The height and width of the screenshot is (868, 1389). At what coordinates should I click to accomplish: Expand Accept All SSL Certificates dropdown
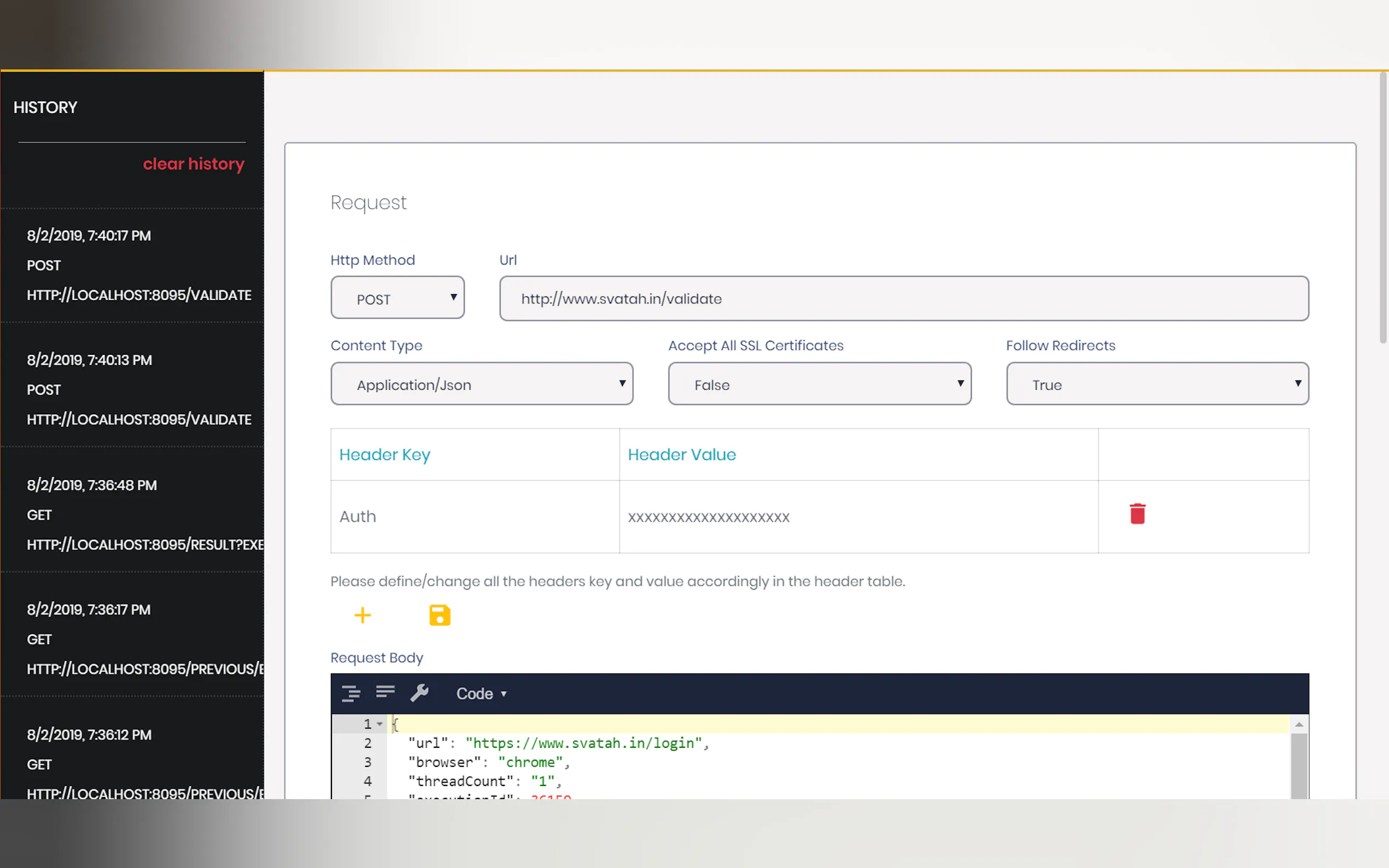819,384
